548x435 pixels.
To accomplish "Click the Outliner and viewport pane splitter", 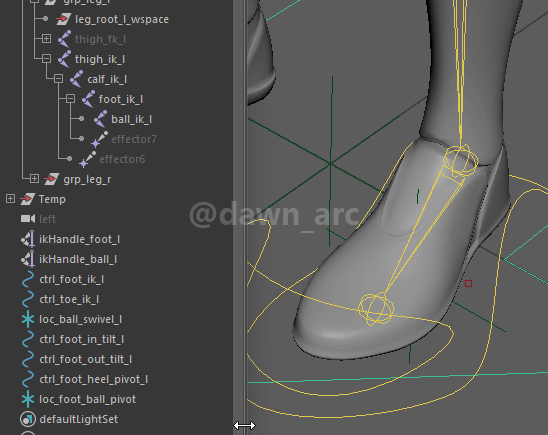I will (244, 217).
